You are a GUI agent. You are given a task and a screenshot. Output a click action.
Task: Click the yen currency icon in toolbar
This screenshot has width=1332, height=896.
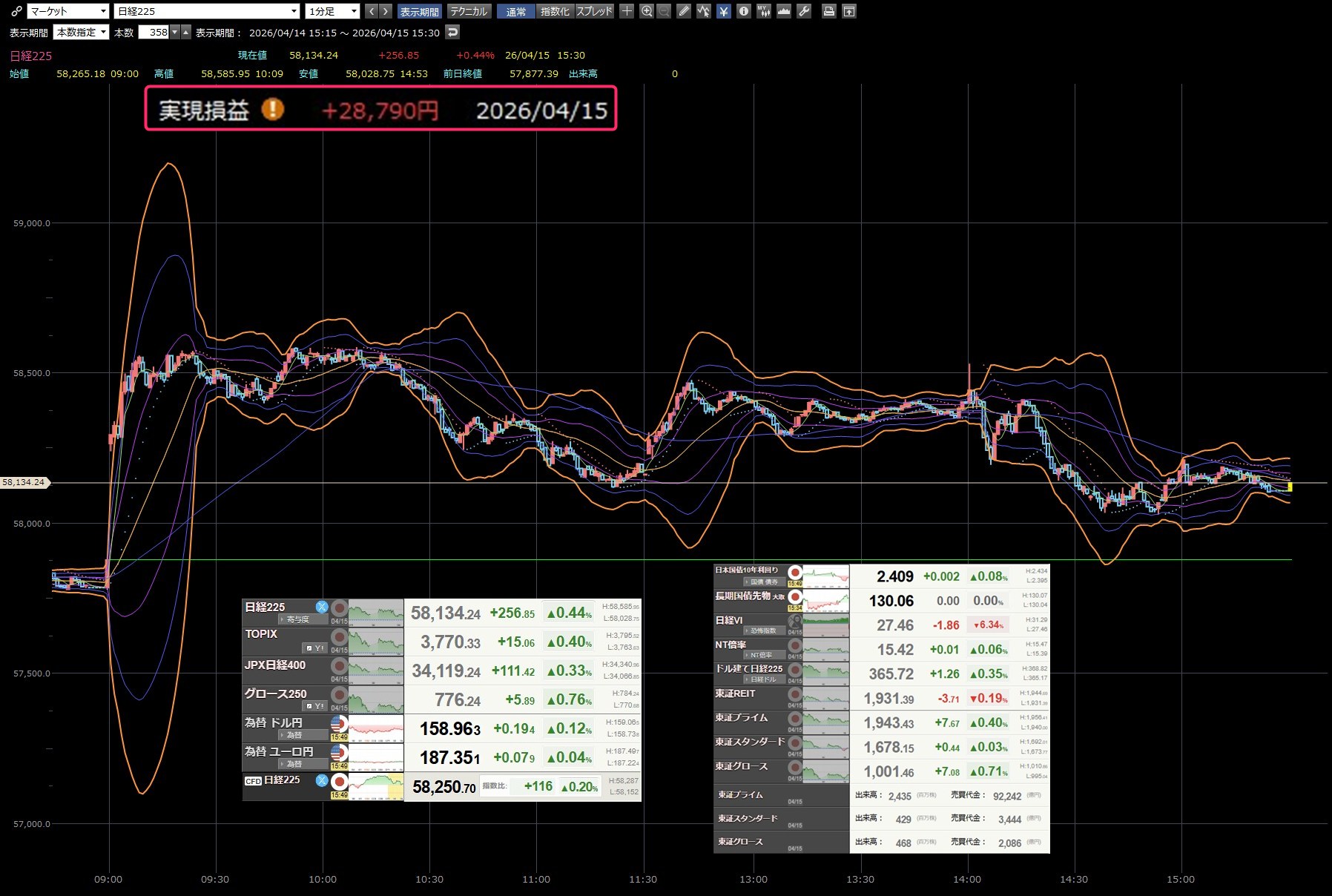point(724,11)
